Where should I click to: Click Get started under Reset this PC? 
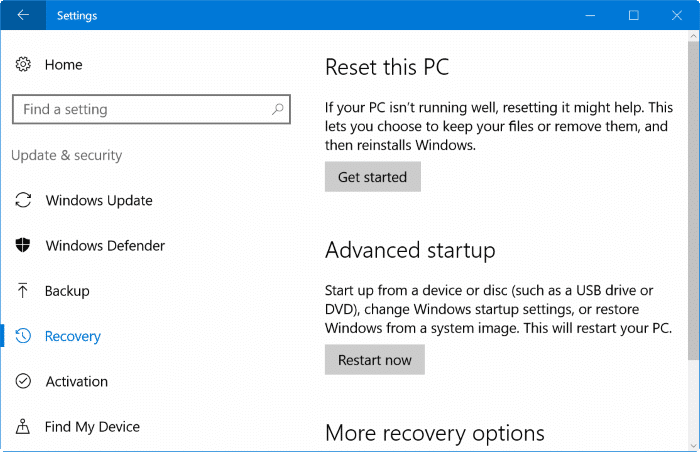373,177
